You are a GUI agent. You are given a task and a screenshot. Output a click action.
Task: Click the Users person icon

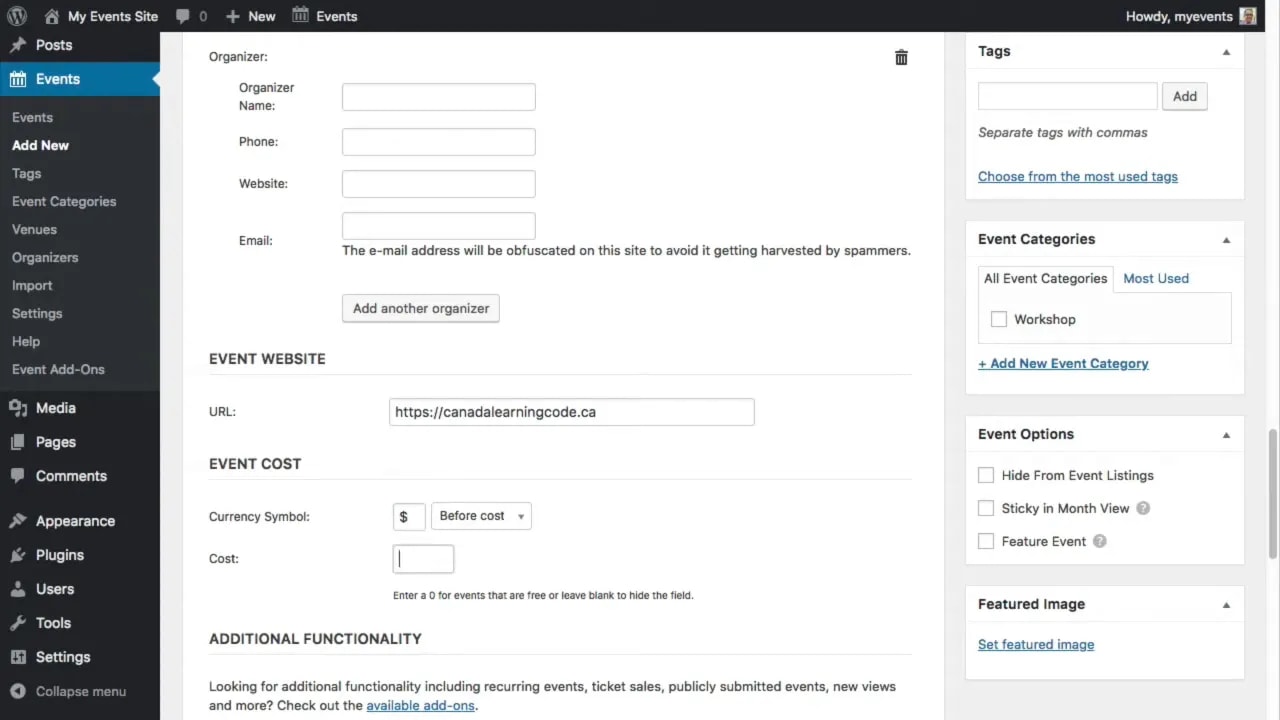tap(18, 589)
